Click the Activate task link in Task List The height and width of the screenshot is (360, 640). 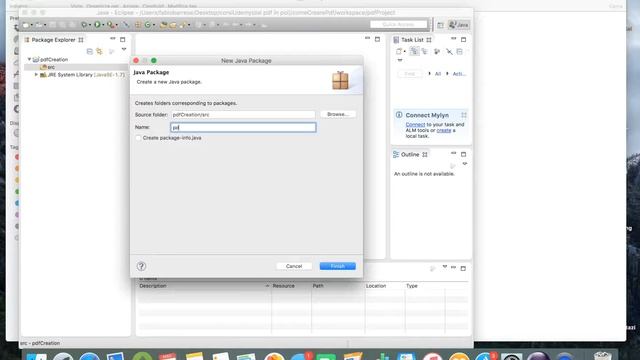click(459, 74)
